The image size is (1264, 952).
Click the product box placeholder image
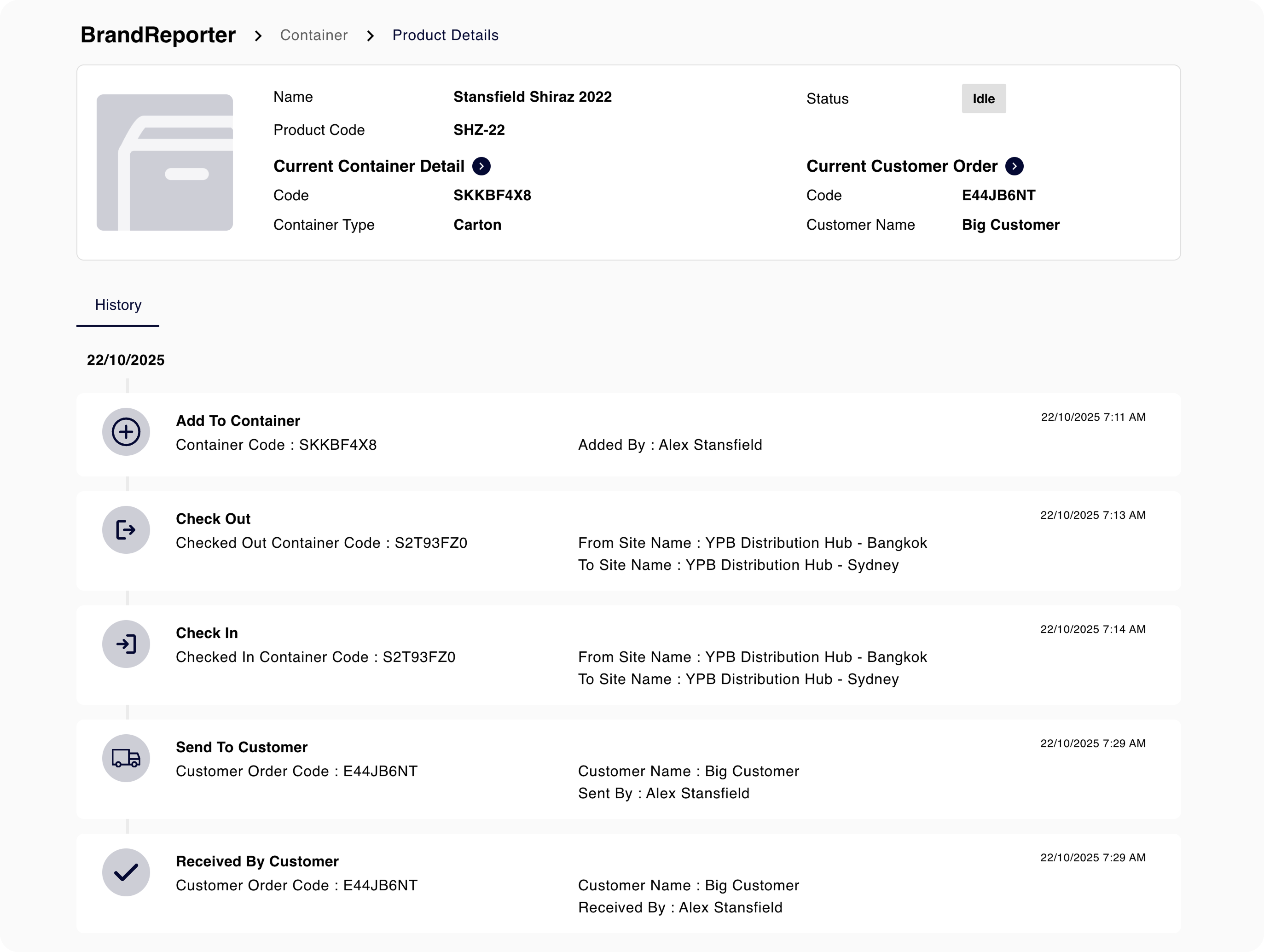coord(165,163)
